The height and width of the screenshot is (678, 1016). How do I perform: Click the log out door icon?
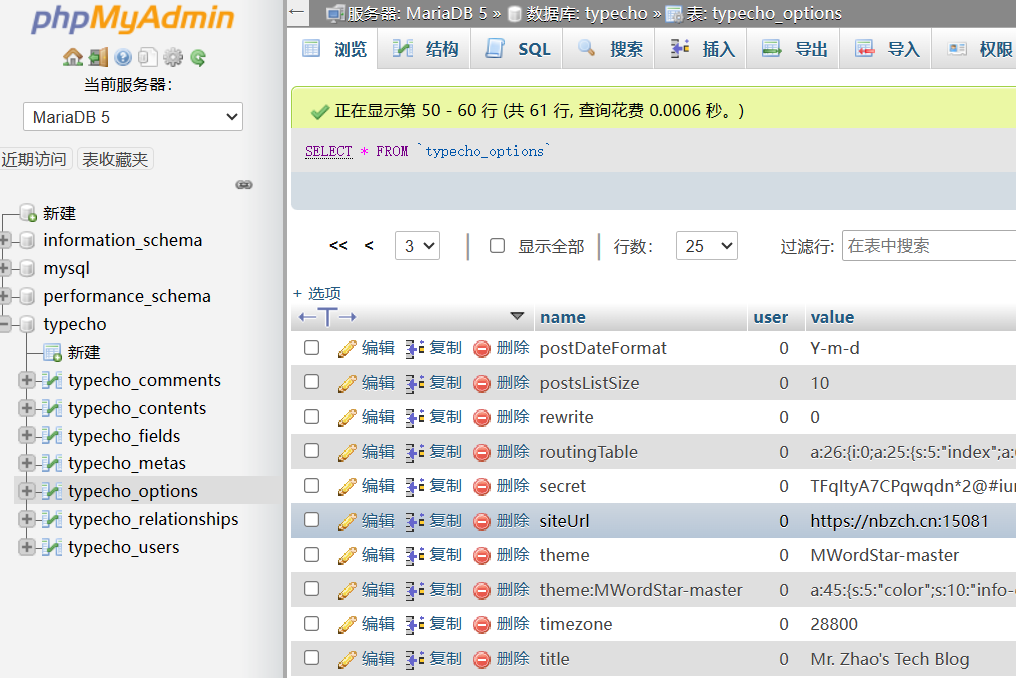coord(97,57)
